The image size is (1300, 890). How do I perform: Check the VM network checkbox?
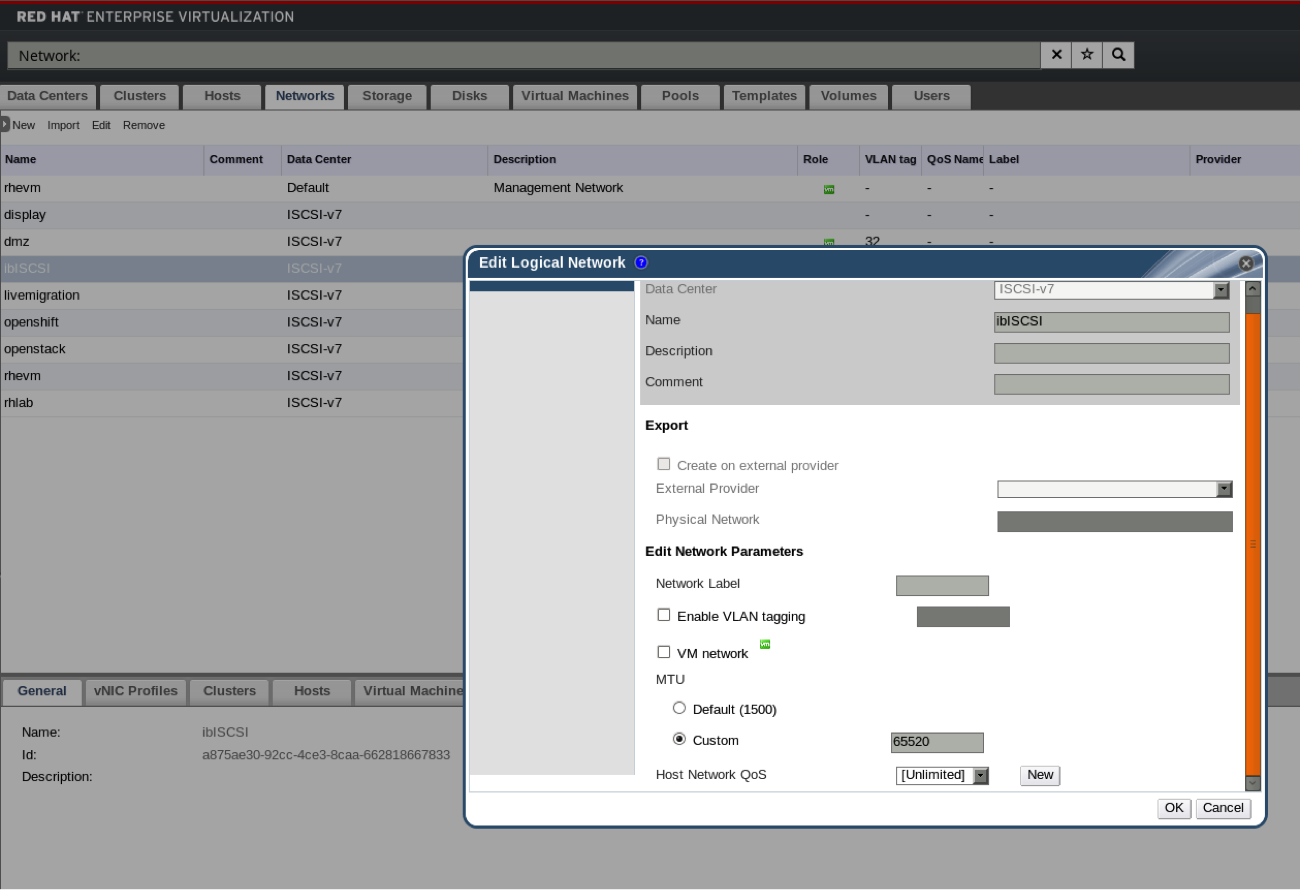click(x=664, y=652)
